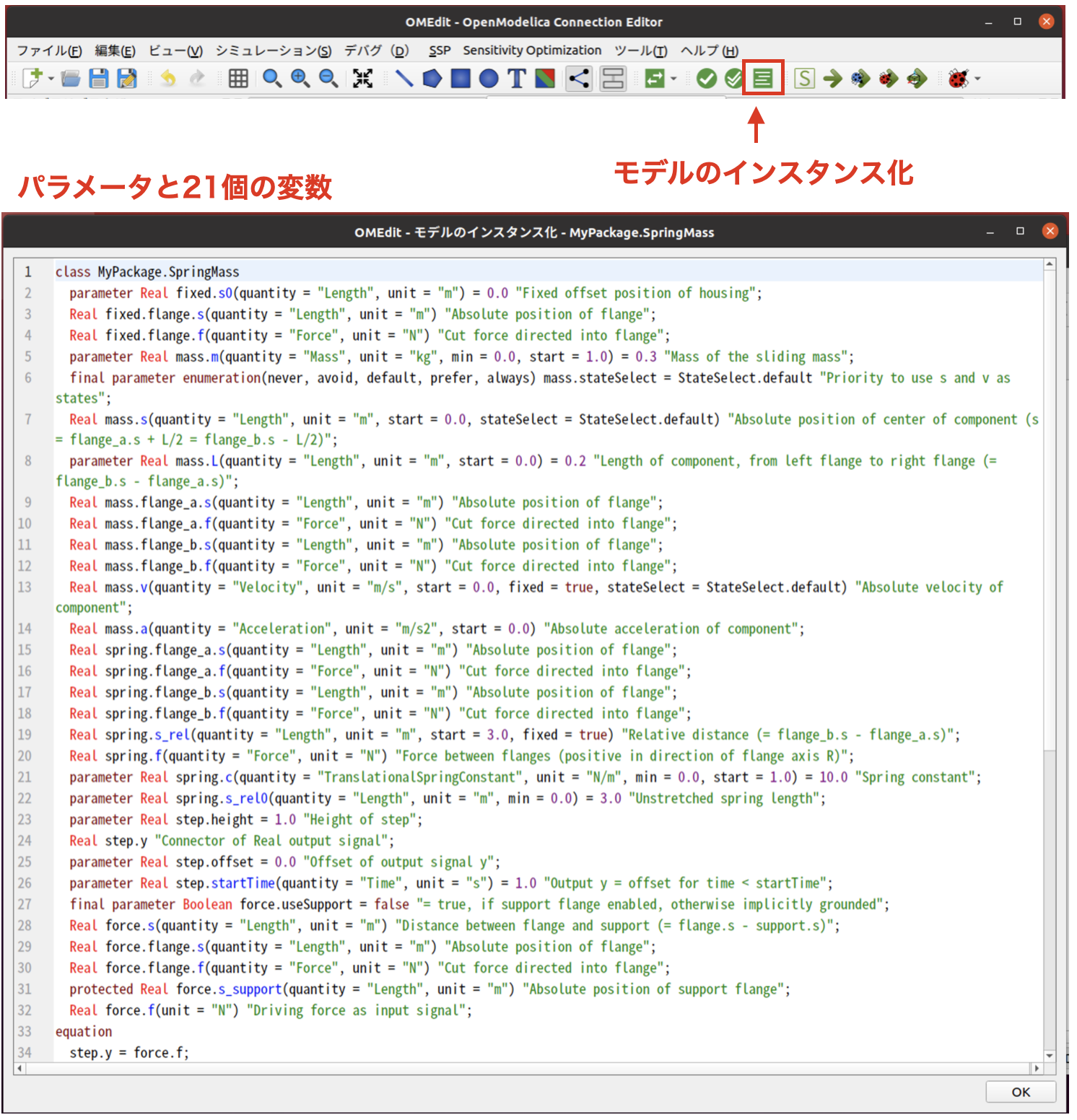The image size is (1077, 1120).
Task: Click 'class MyPackage.SpringMass' on line 1
Action: 147,272
